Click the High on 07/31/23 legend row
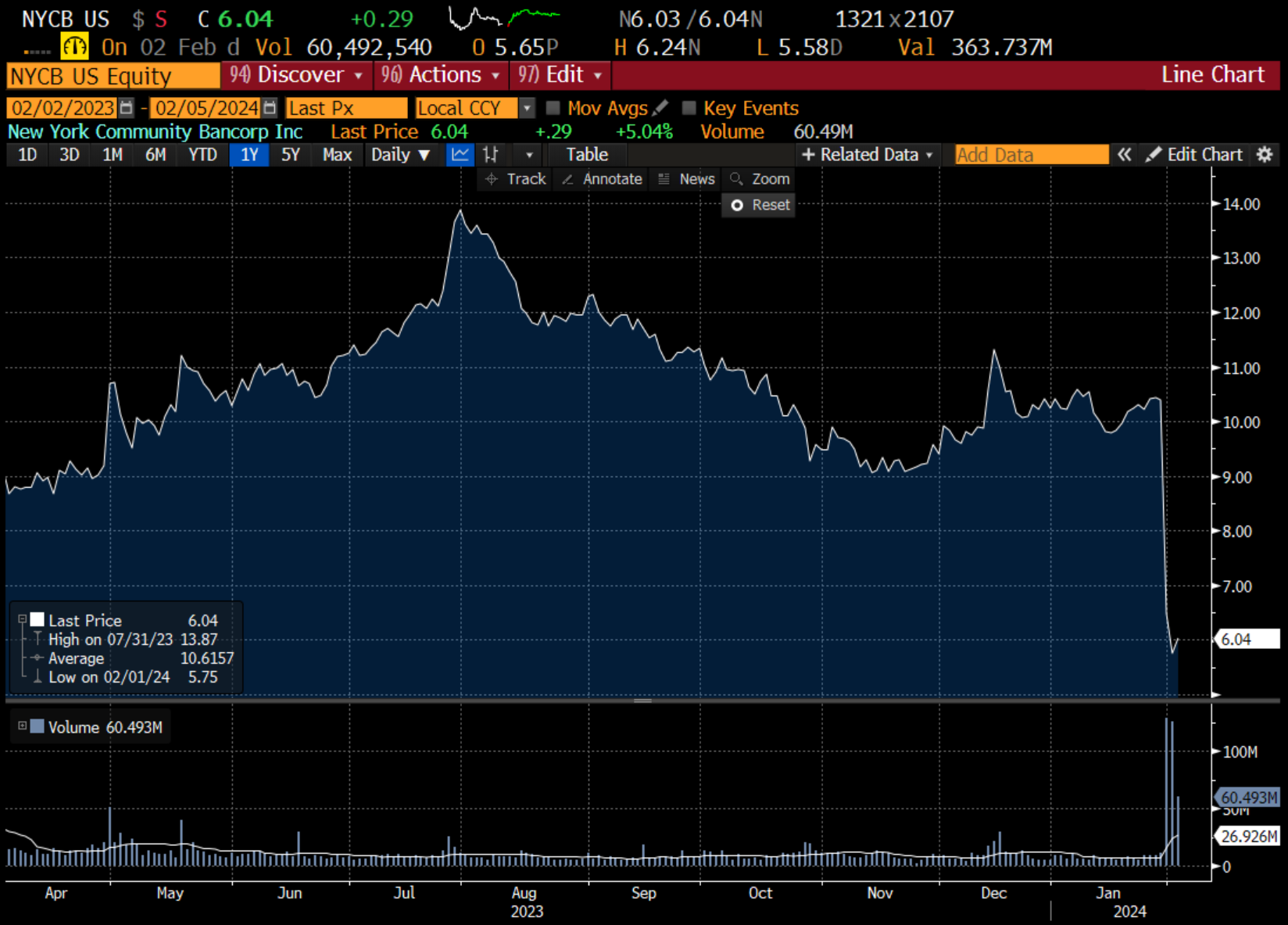 133,639
